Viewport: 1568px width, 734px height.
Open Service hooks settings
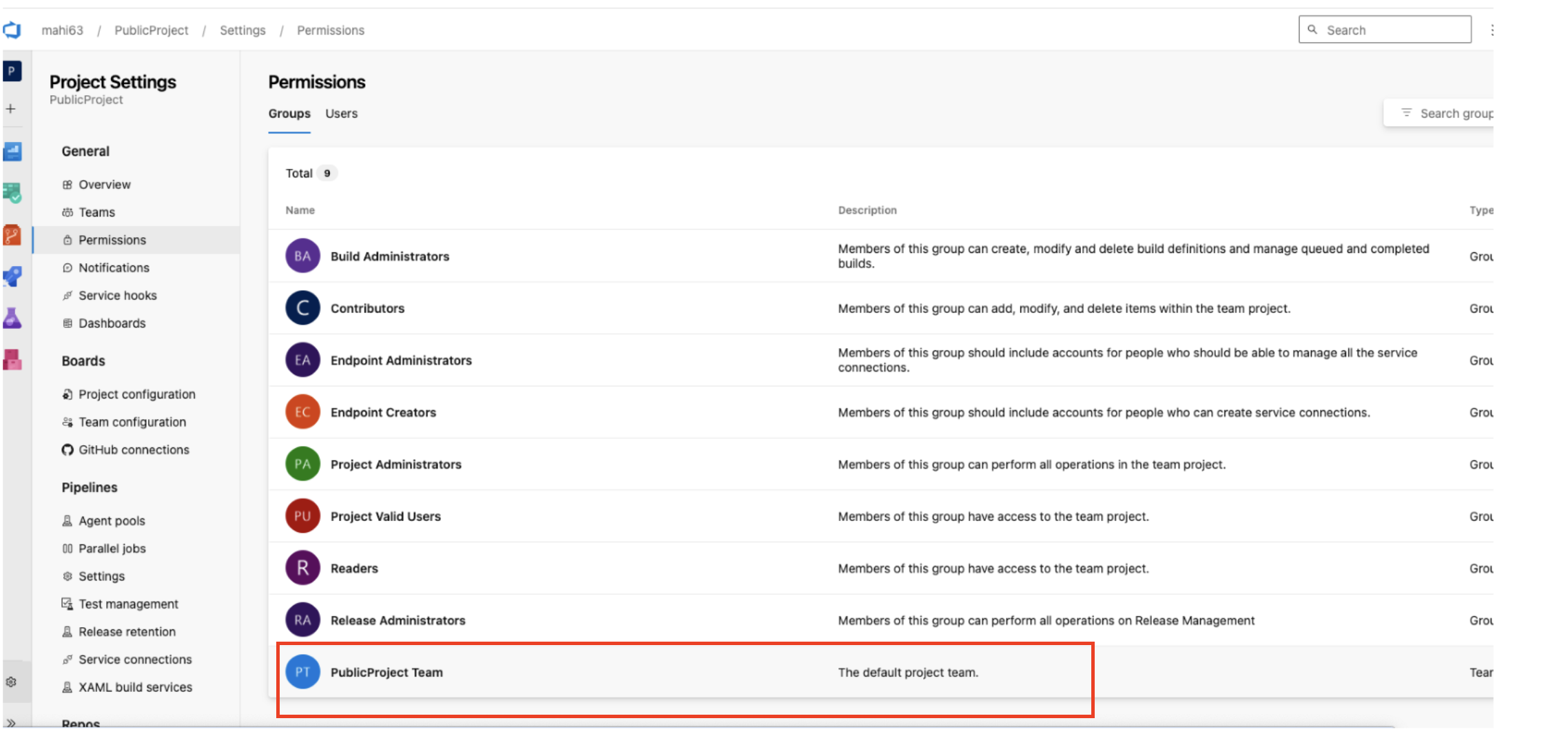(117, 296)
